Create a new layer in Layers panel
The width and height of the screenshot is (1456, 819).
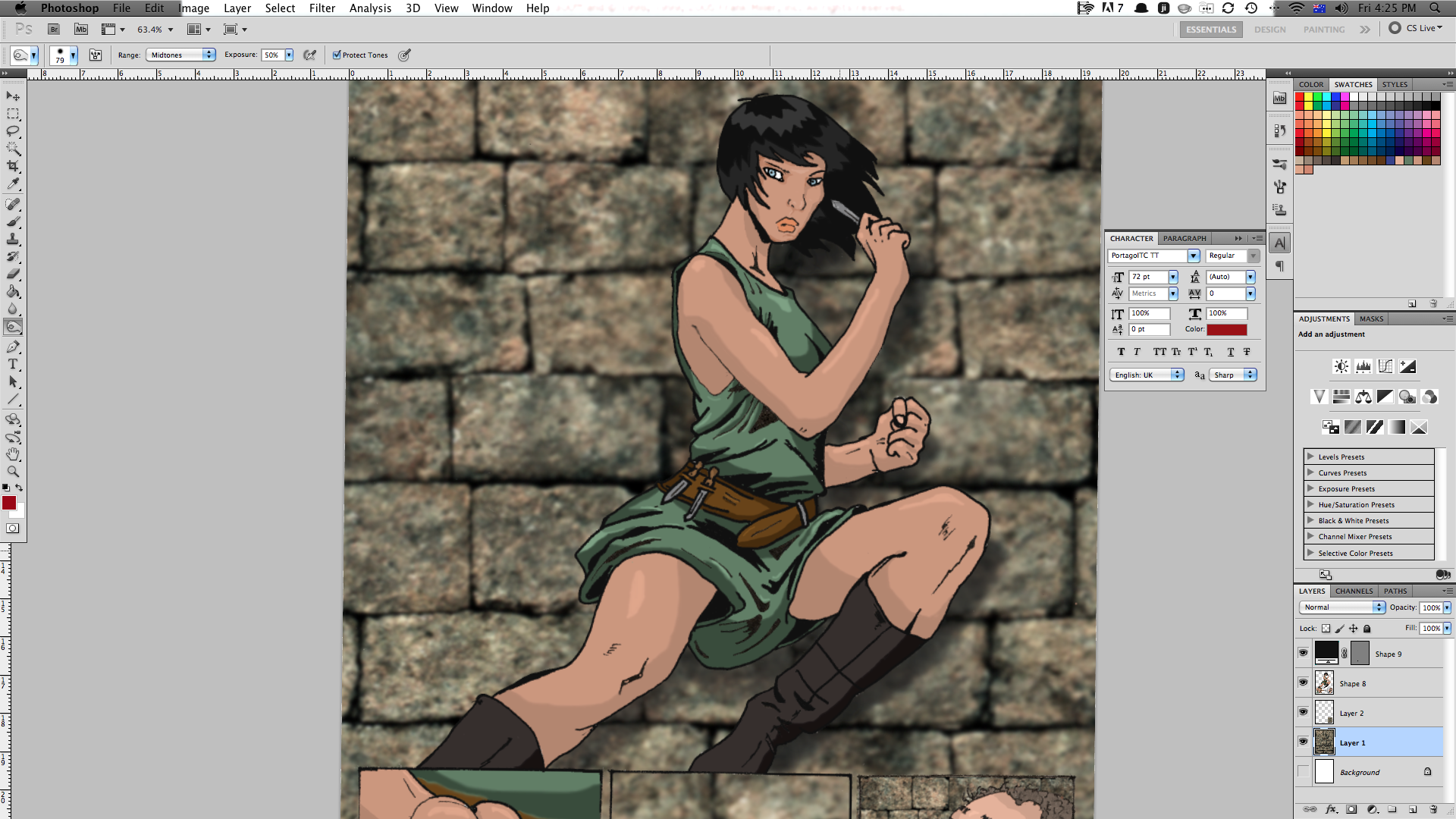(x=1413, y=809)
